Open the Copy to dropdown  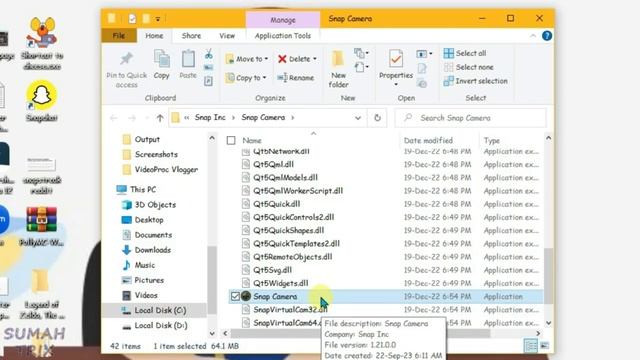click(x=246, y=78)
